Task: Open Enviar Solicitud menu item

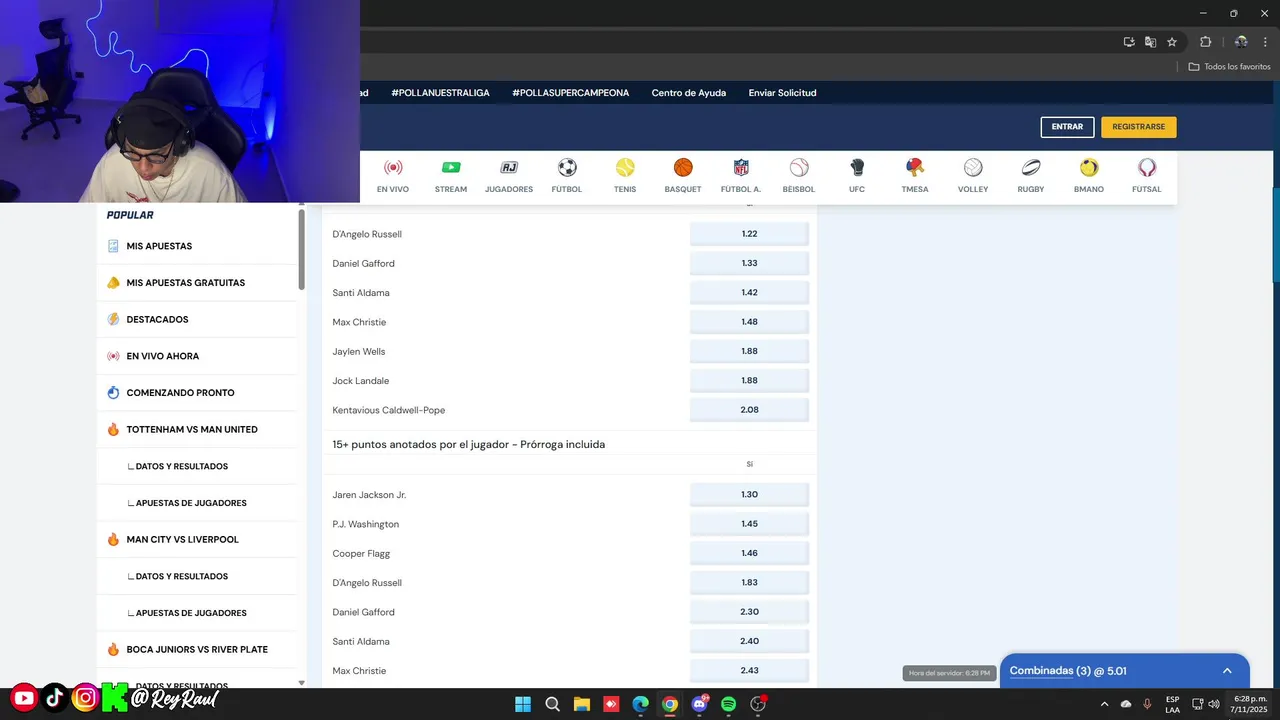Action: (x=782, y=93)
